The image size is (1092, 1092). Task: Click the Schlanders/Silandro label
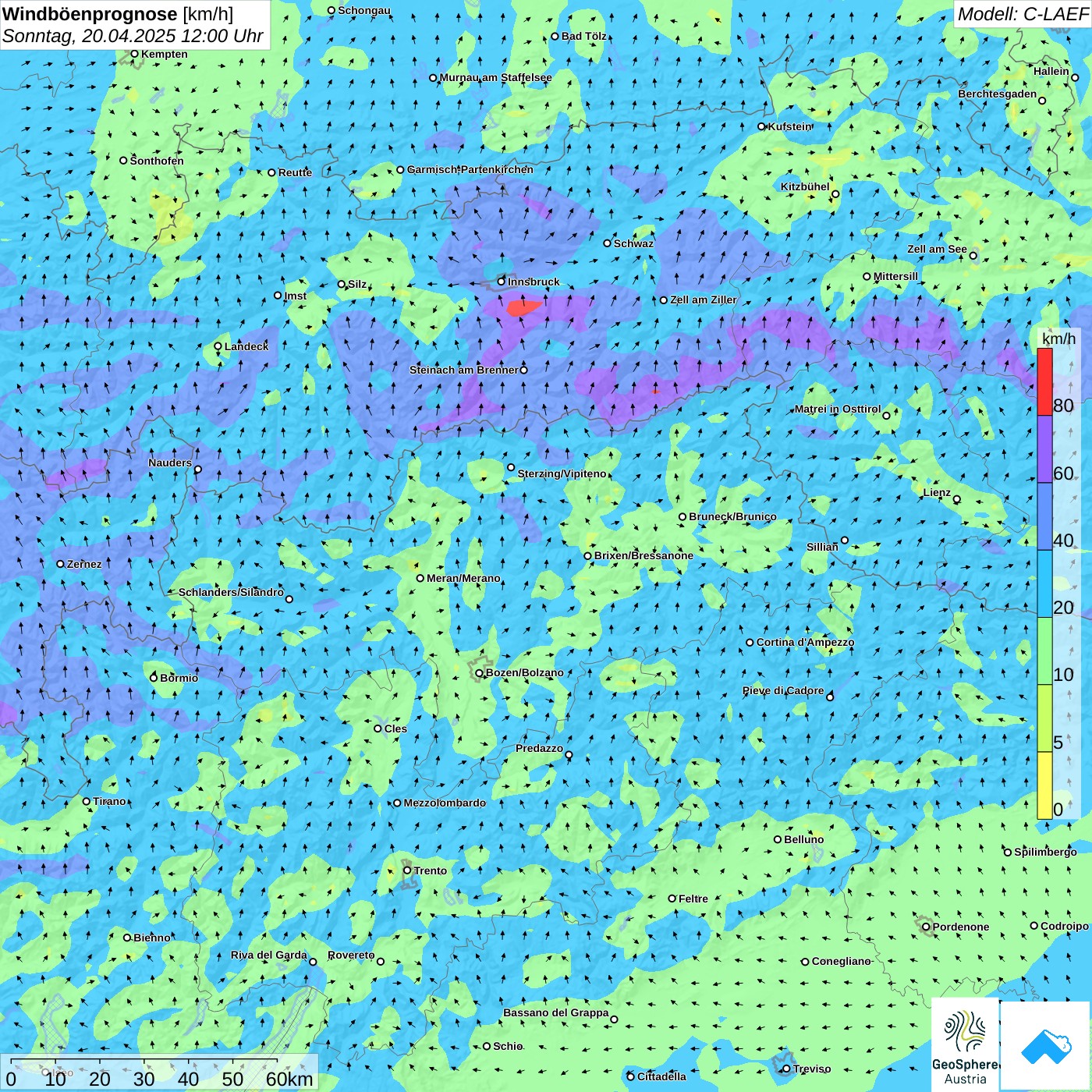pos(231,592)
